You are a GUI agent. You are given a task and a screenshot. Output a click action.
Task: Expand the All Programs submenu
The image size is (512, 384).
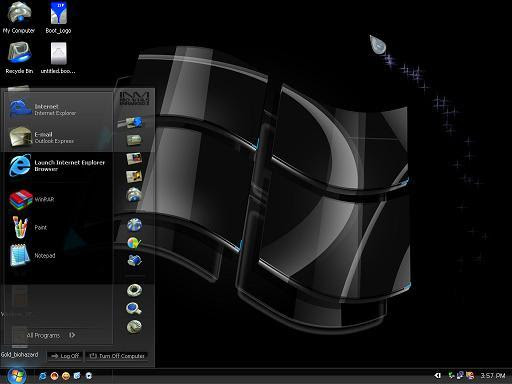point(51,335)
